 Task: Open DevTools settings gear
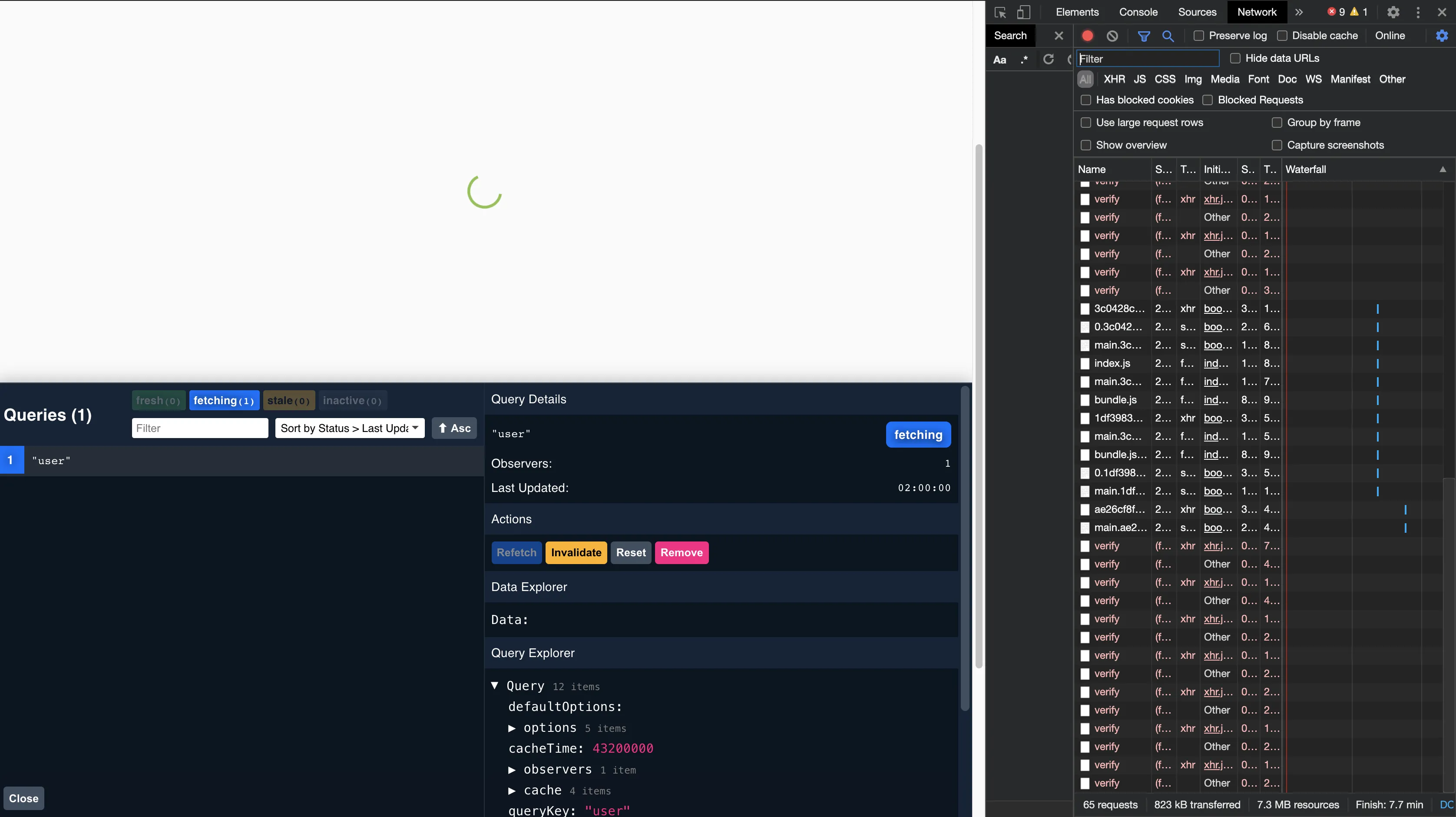coord(1393,13)
